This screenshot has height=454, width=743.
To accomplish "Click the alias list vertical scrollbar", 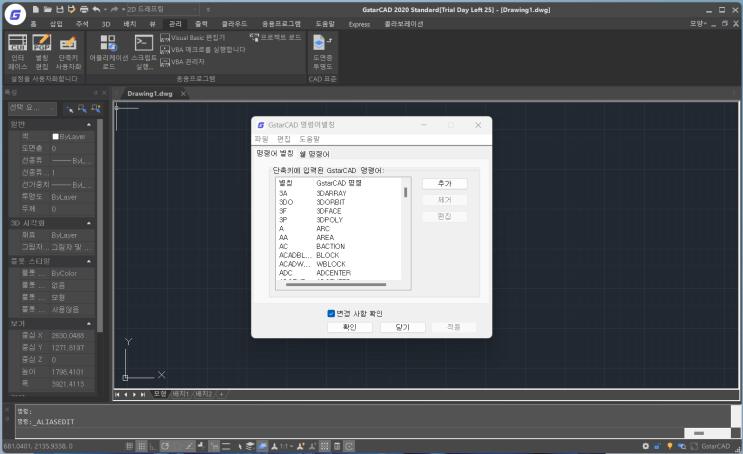I will coord(406,192).
